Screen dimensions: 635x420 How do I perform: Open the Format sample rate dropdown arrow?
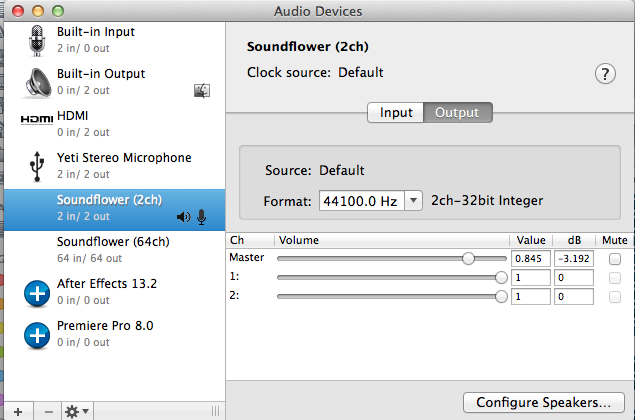[x=413, y=200]
